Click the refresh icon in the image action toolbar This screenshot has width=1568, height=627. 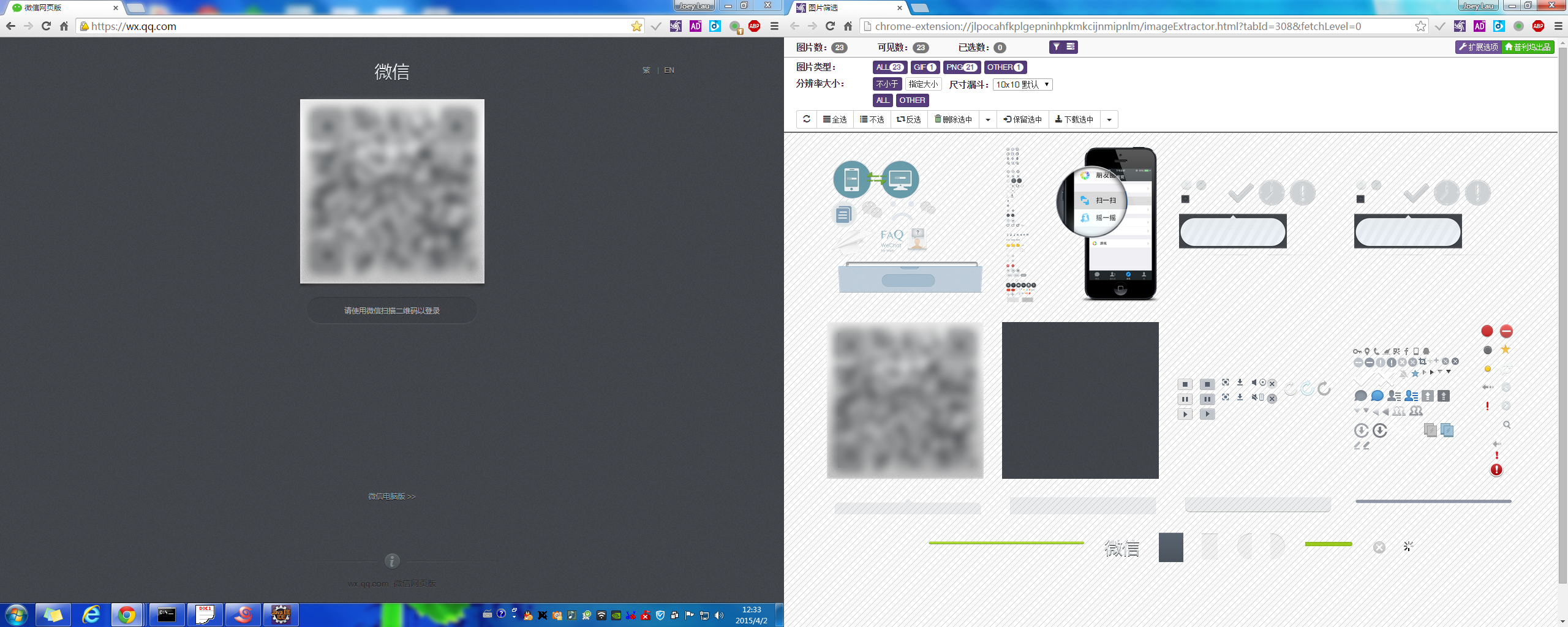pos(807,119)
